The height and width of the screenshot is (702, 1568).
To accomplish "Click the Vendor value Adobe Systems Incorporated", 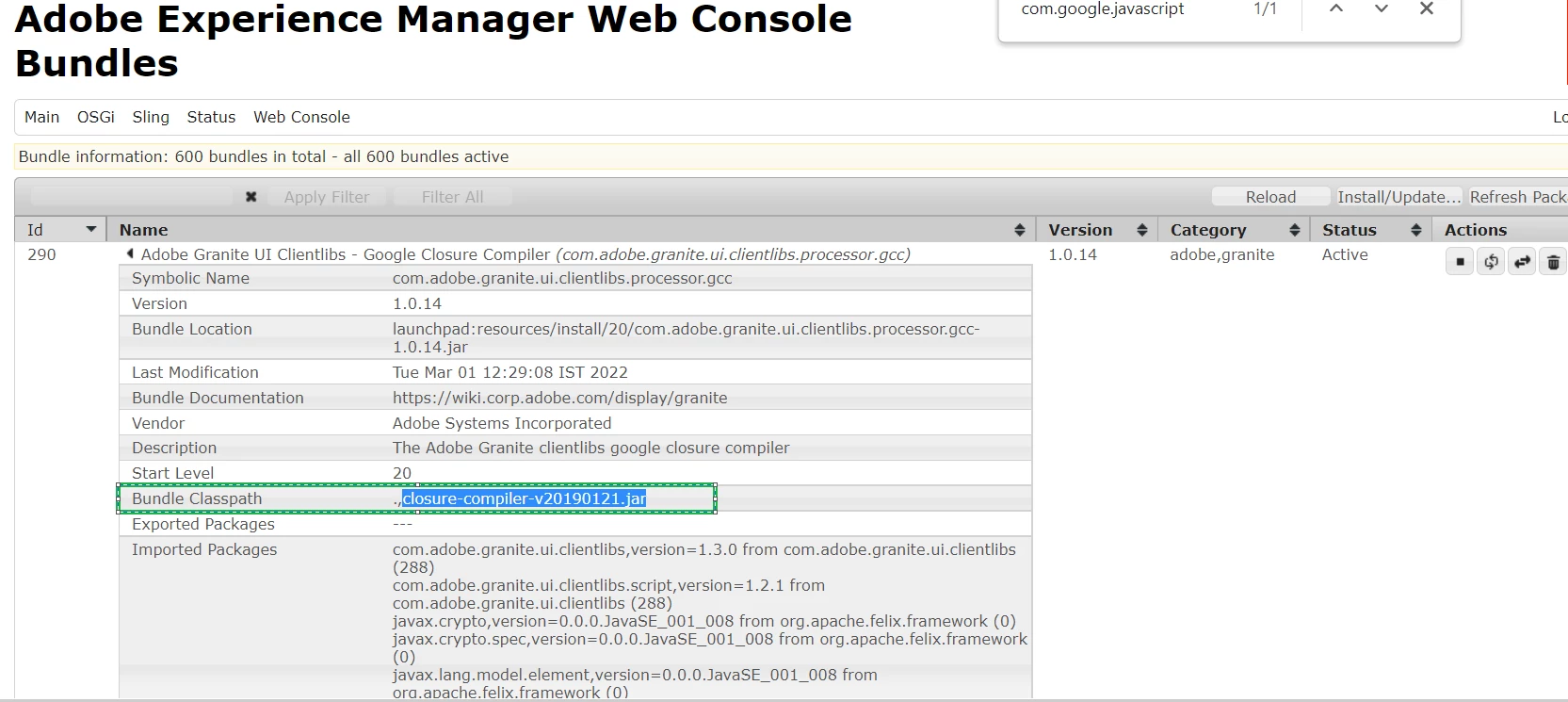I will tap(502, 423).
